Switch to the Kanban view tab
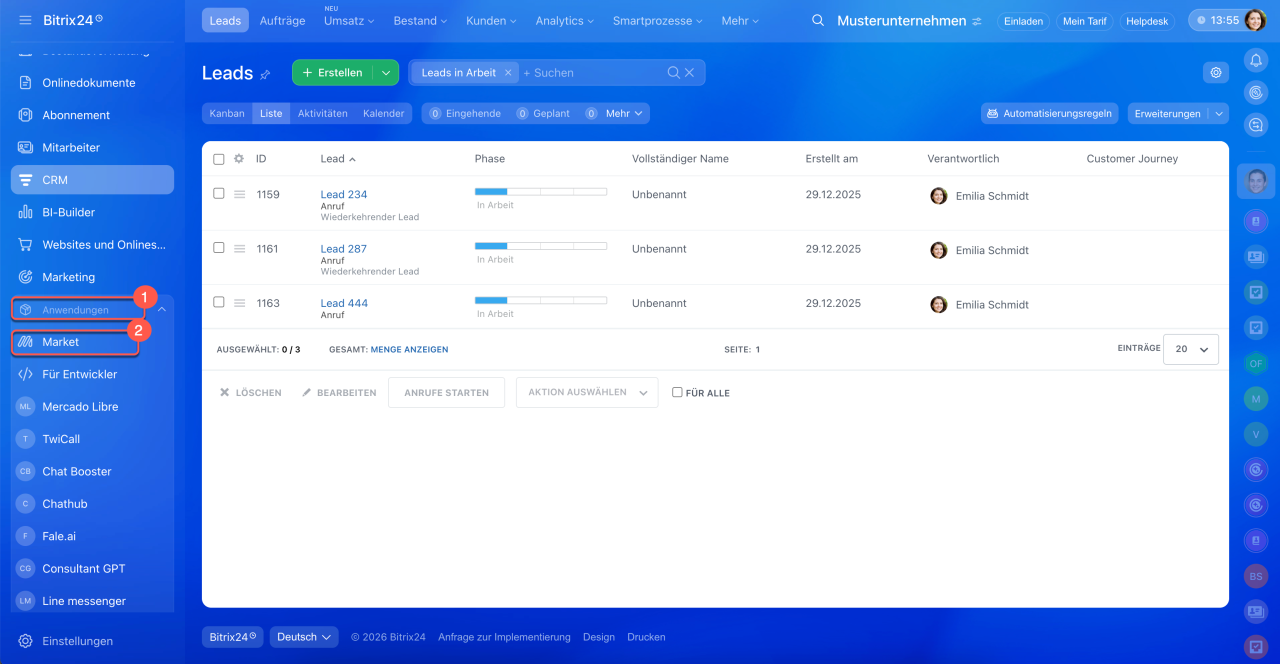 click(227, 114)
